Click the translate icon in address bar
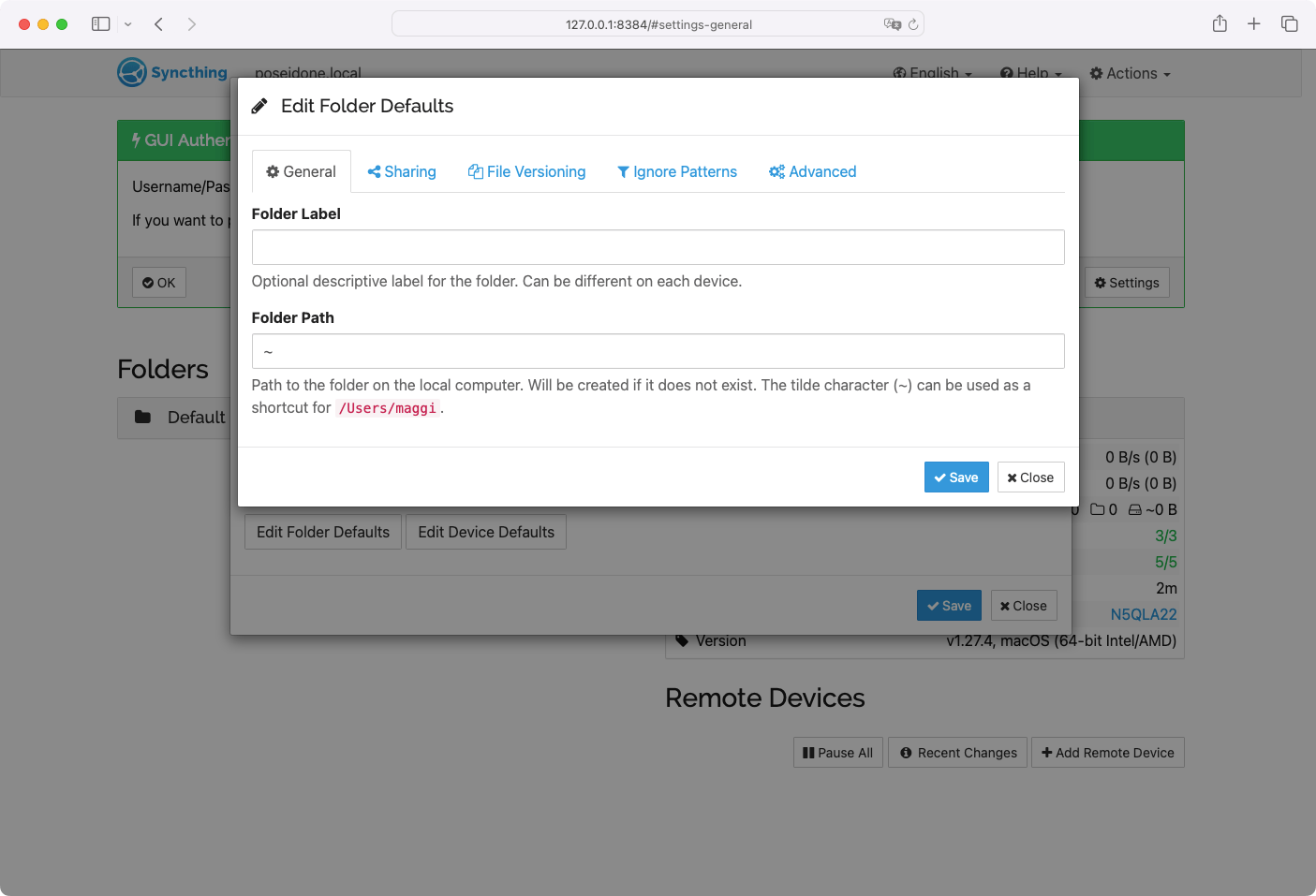 click(x=892, y=24)
